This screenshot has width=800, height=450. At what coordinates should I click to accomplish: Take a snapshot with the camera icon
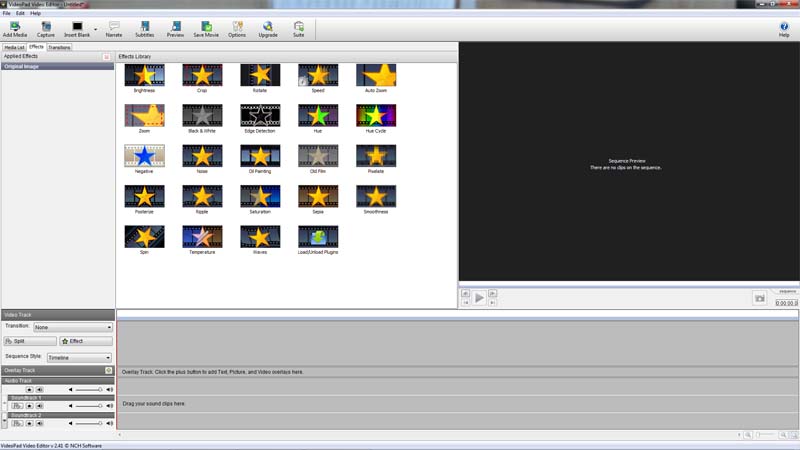click(x=760, y=298)
